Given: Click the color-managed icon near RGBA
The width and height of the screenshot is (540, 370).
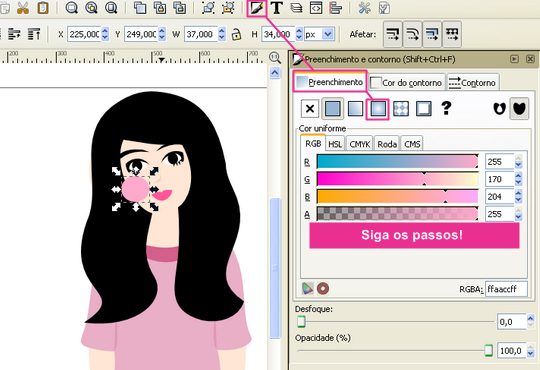Looking at the screenshot, I should 308,288.
